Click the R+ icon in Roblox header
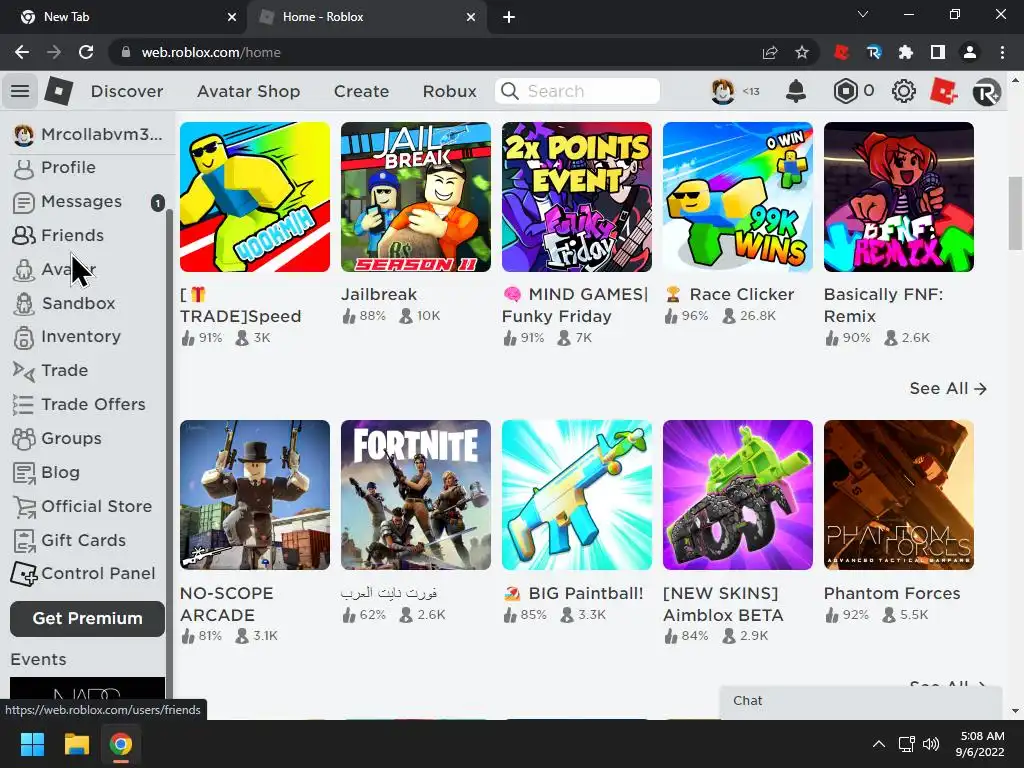Image resolution: width=1024 pixels, height=768 pixels. [x=986, y=91]
